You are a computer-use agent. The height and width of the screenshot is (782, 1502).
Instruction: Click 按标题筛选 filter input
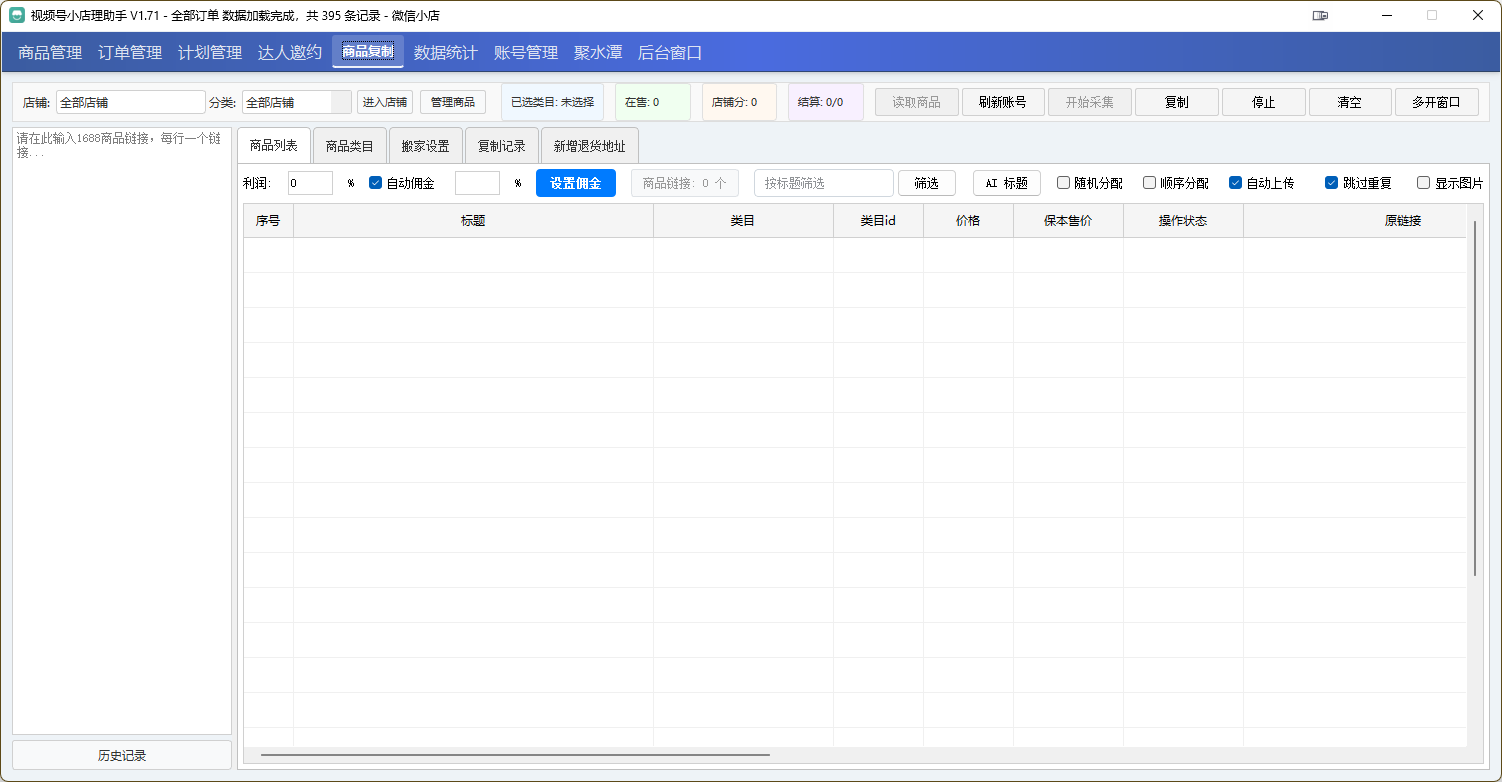[x=824, y=183]
